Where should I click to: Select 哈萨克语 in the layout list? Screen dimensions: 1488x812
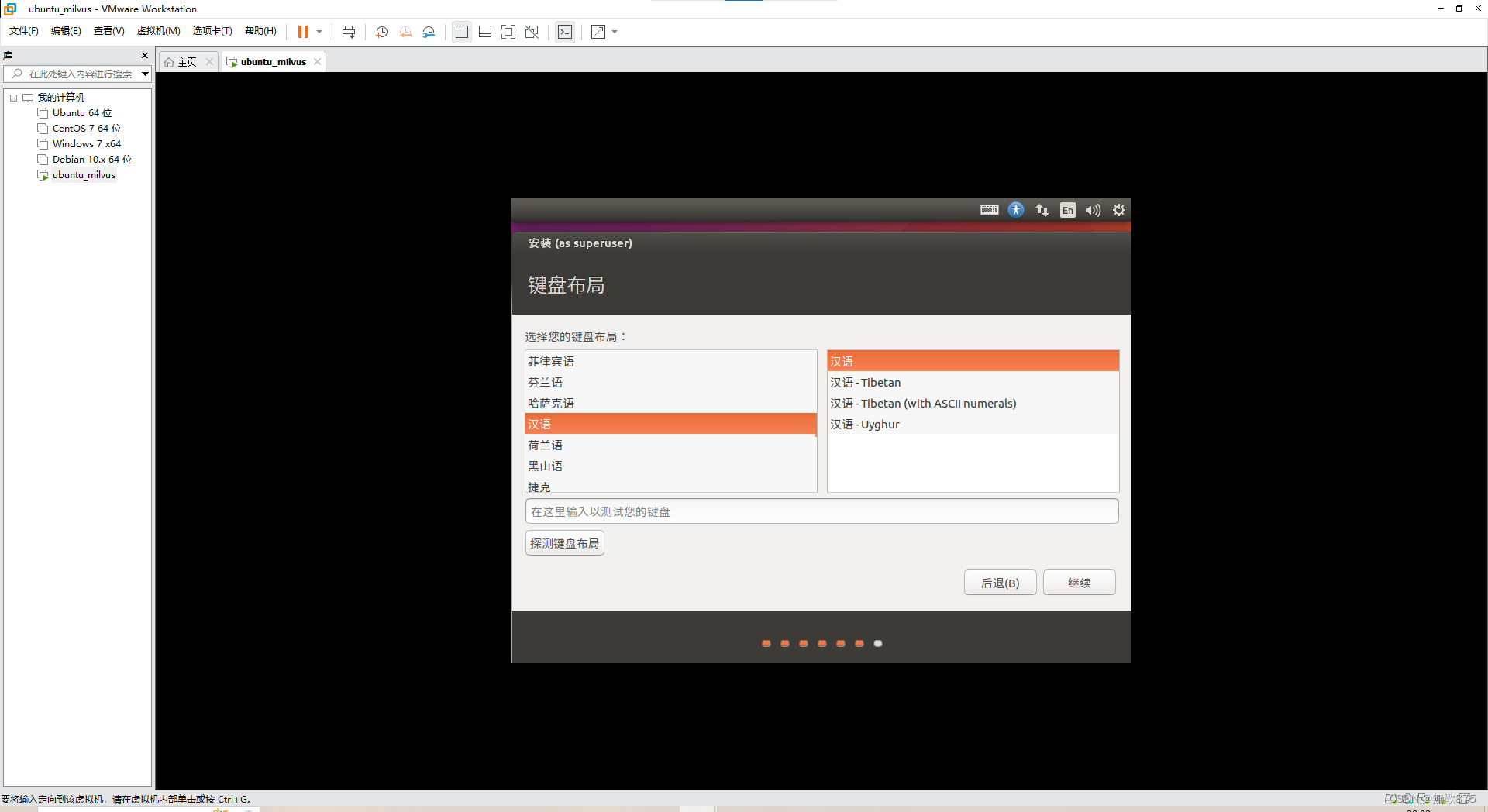(670, 404)
